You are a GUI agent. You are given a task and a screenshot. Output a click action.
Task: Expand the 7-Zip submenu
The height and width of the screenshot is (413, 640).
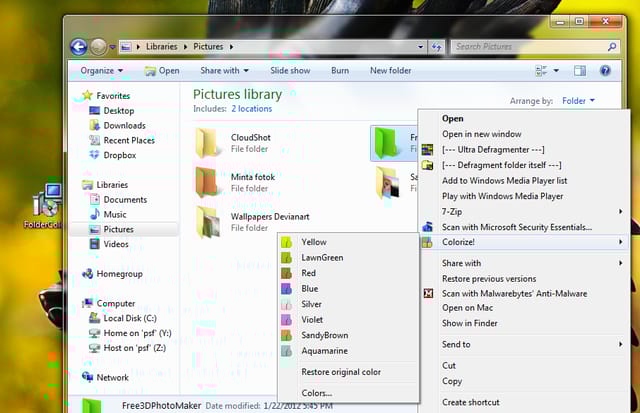tap(620, 211)
